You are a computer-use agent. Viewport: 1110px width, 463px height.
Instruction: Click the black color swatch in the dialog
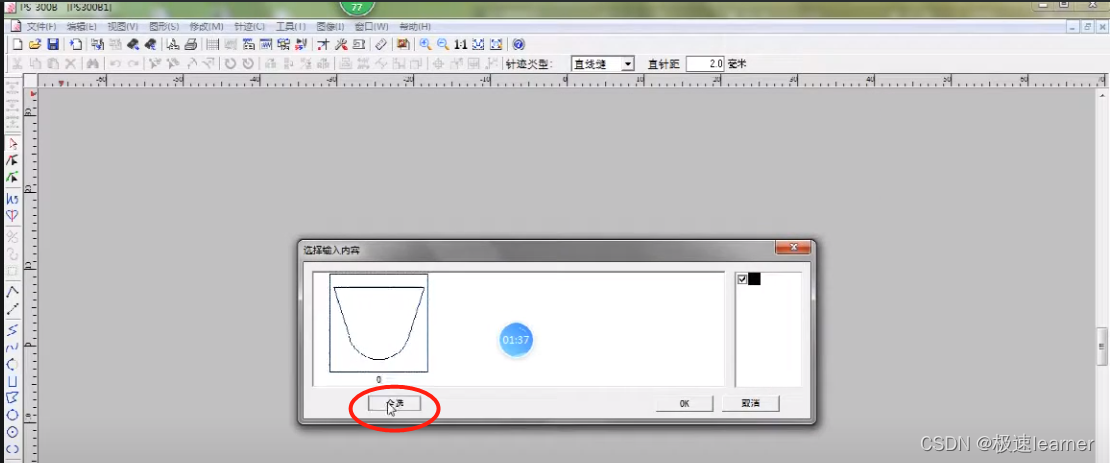tap(754, 279)
